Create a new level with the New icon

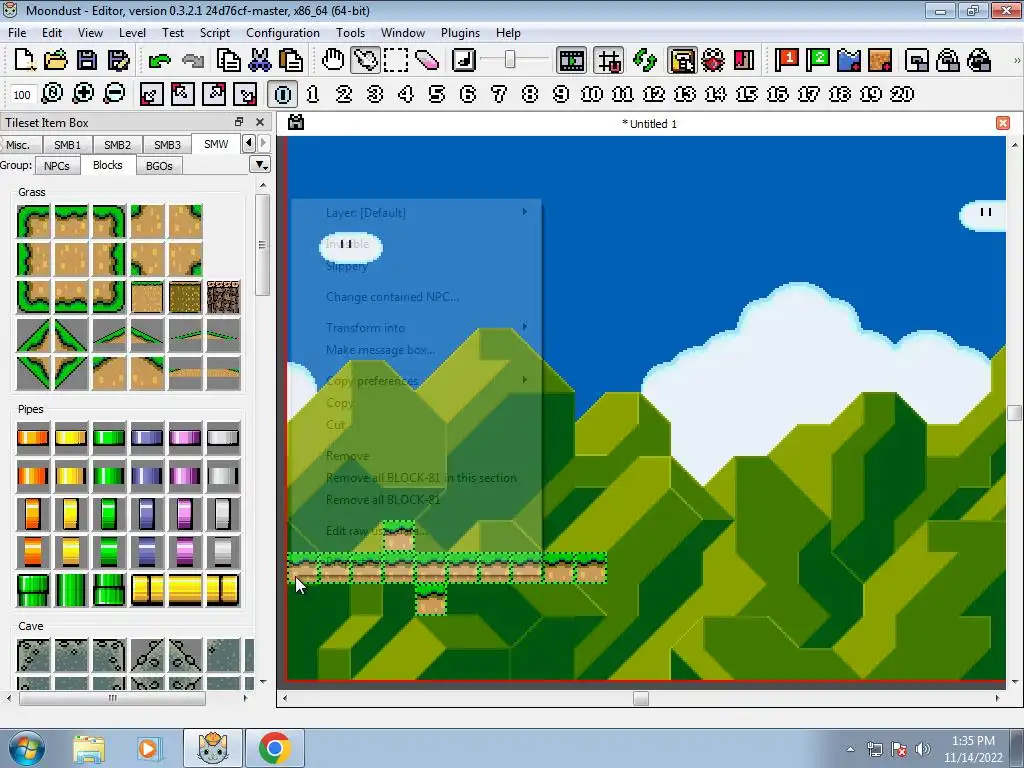24,60
